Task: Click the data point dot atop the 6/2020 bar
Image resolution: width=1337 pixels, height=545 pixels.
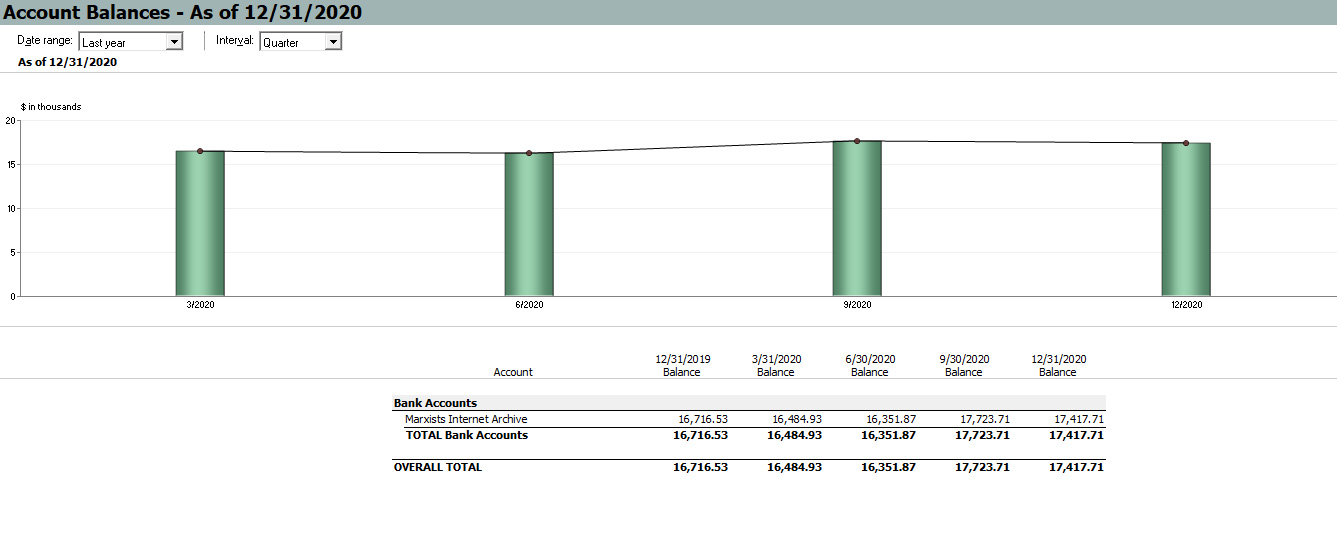Action: pos(529,153)
